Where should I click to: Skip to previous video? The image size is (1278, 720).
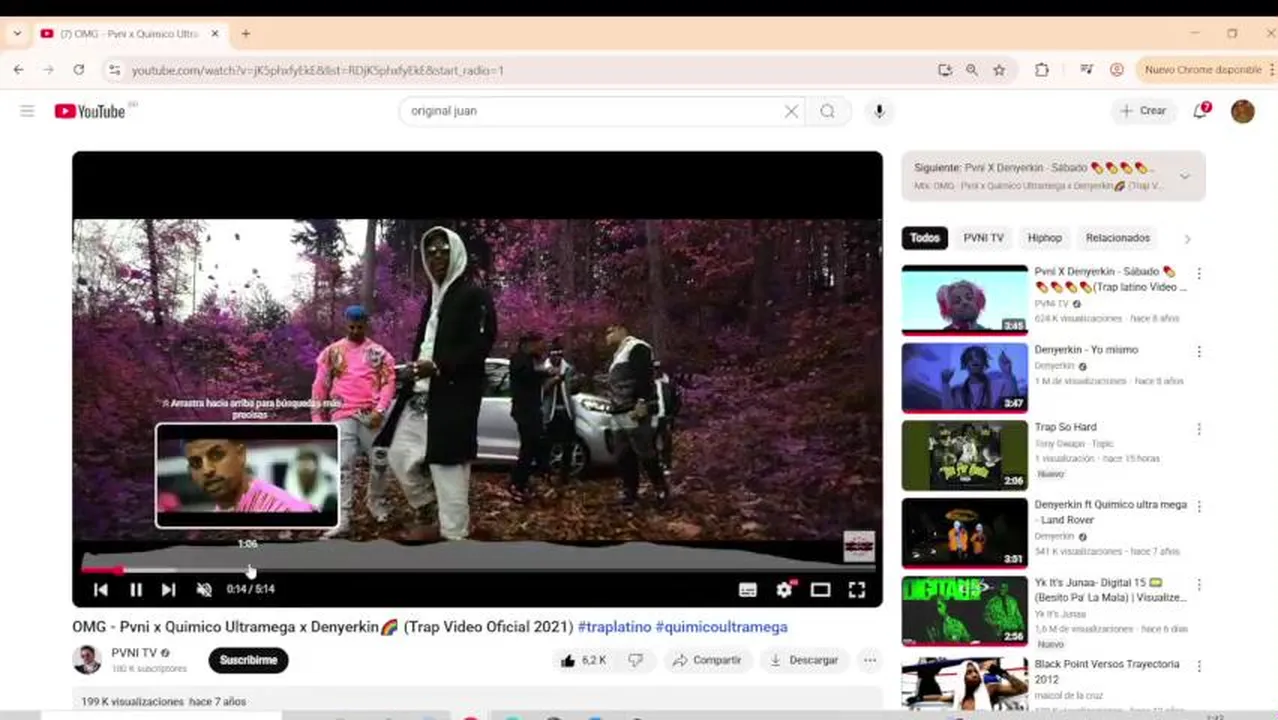coord(100,590)
